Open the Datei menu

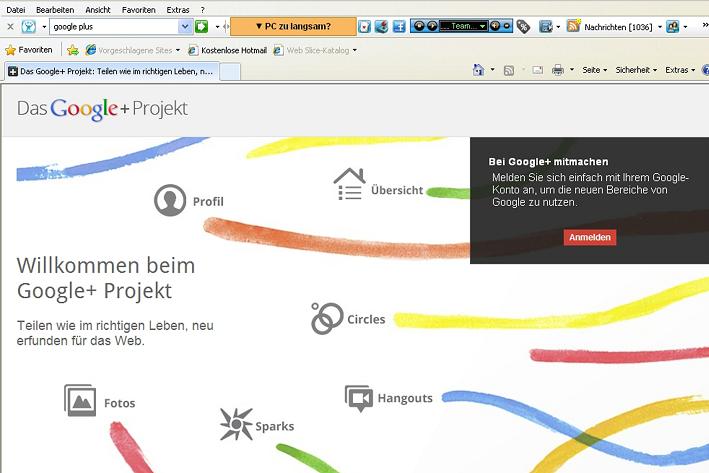(x=16, y=9)
